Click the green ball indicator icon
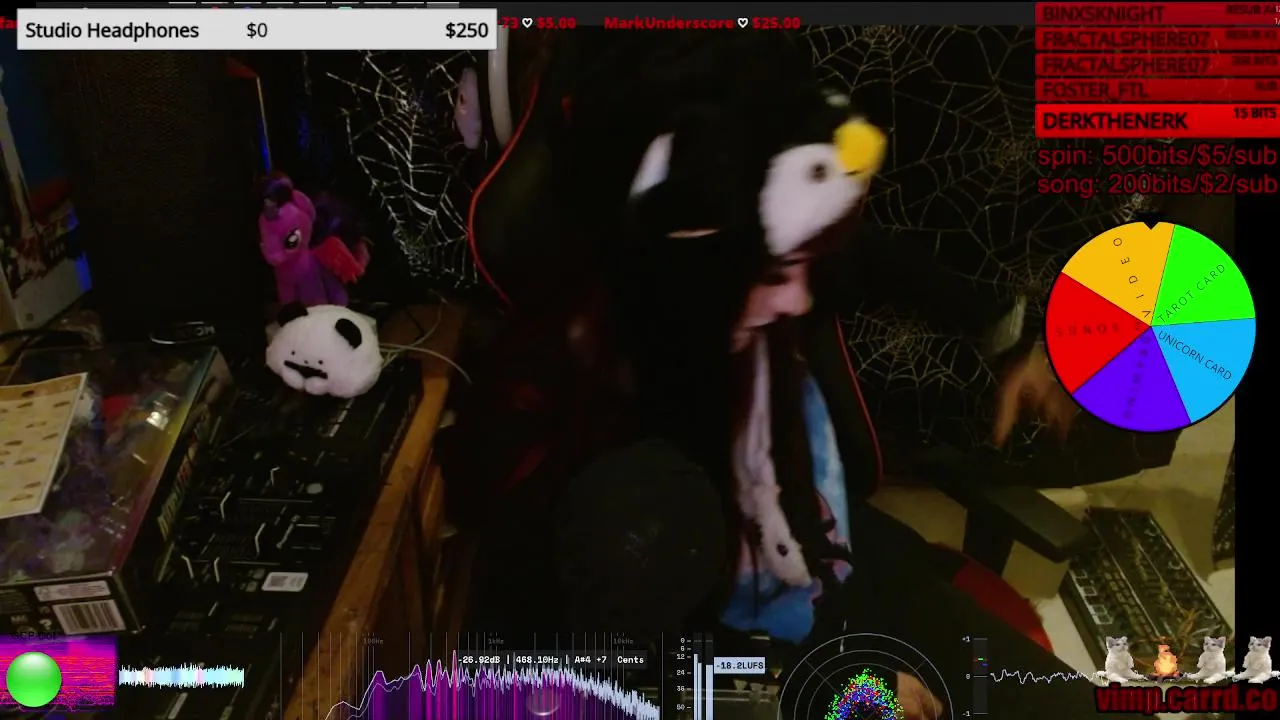The width and height of the screenshot is (1280, 720). coord(33,679)
